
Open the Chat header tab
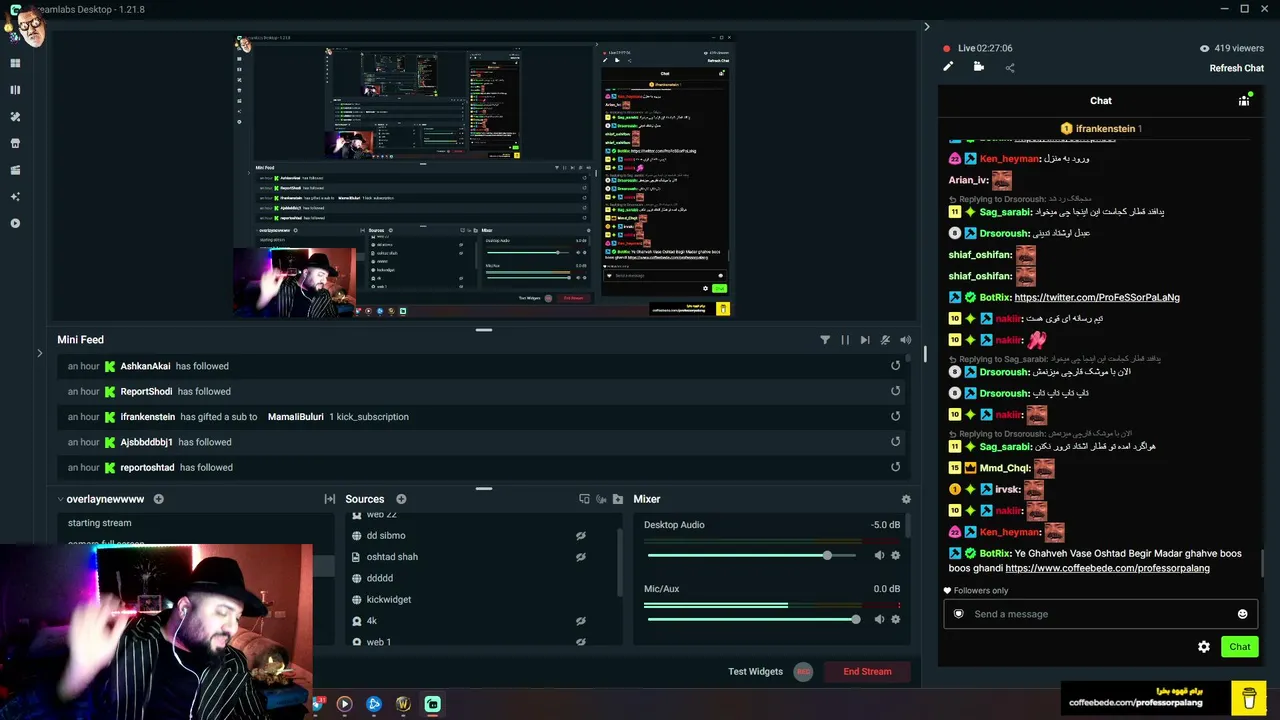click(1101, 100)
